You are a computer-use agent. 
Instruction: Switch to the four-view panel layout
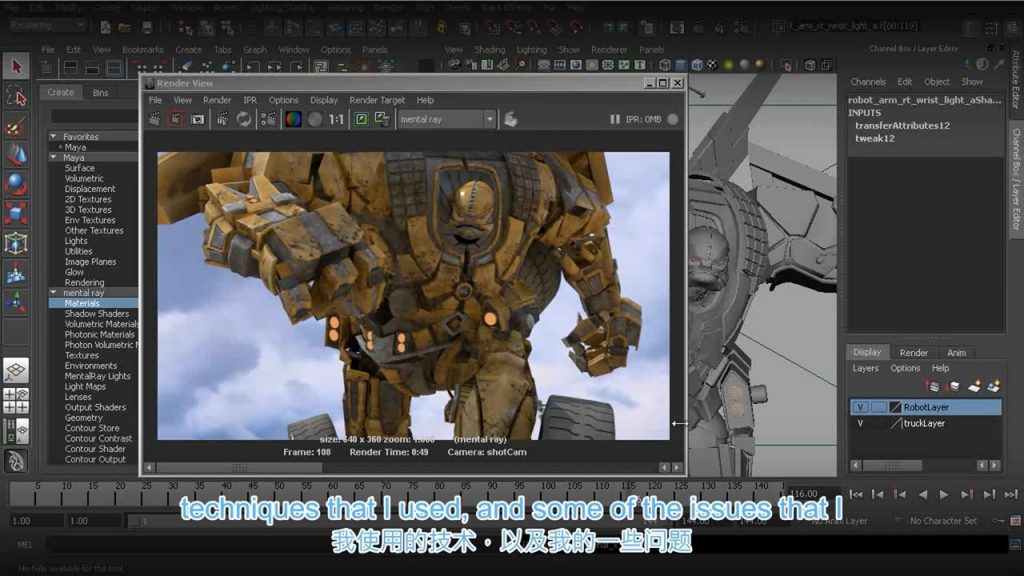pos(16,400)
